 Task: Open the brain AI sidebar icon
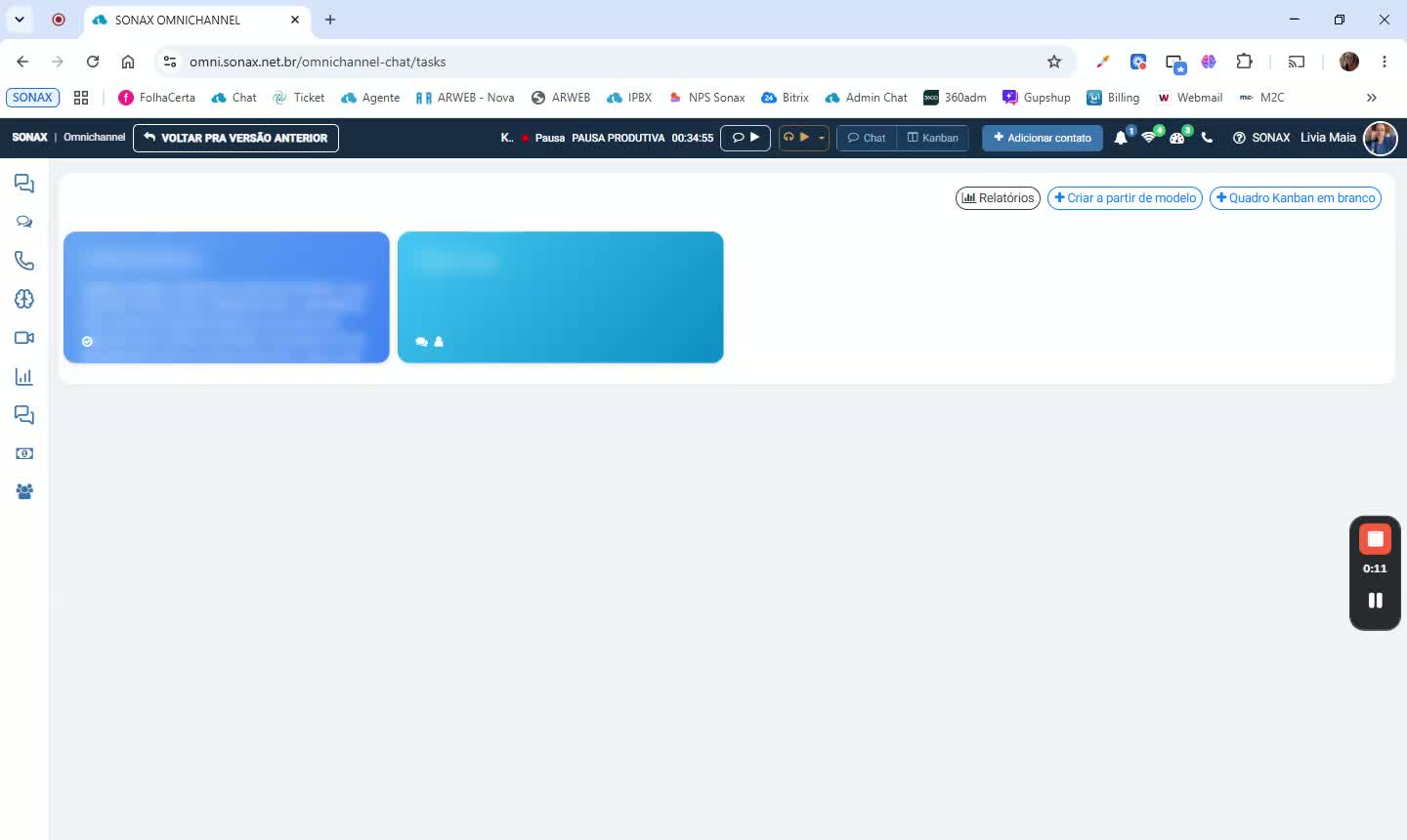24,299
